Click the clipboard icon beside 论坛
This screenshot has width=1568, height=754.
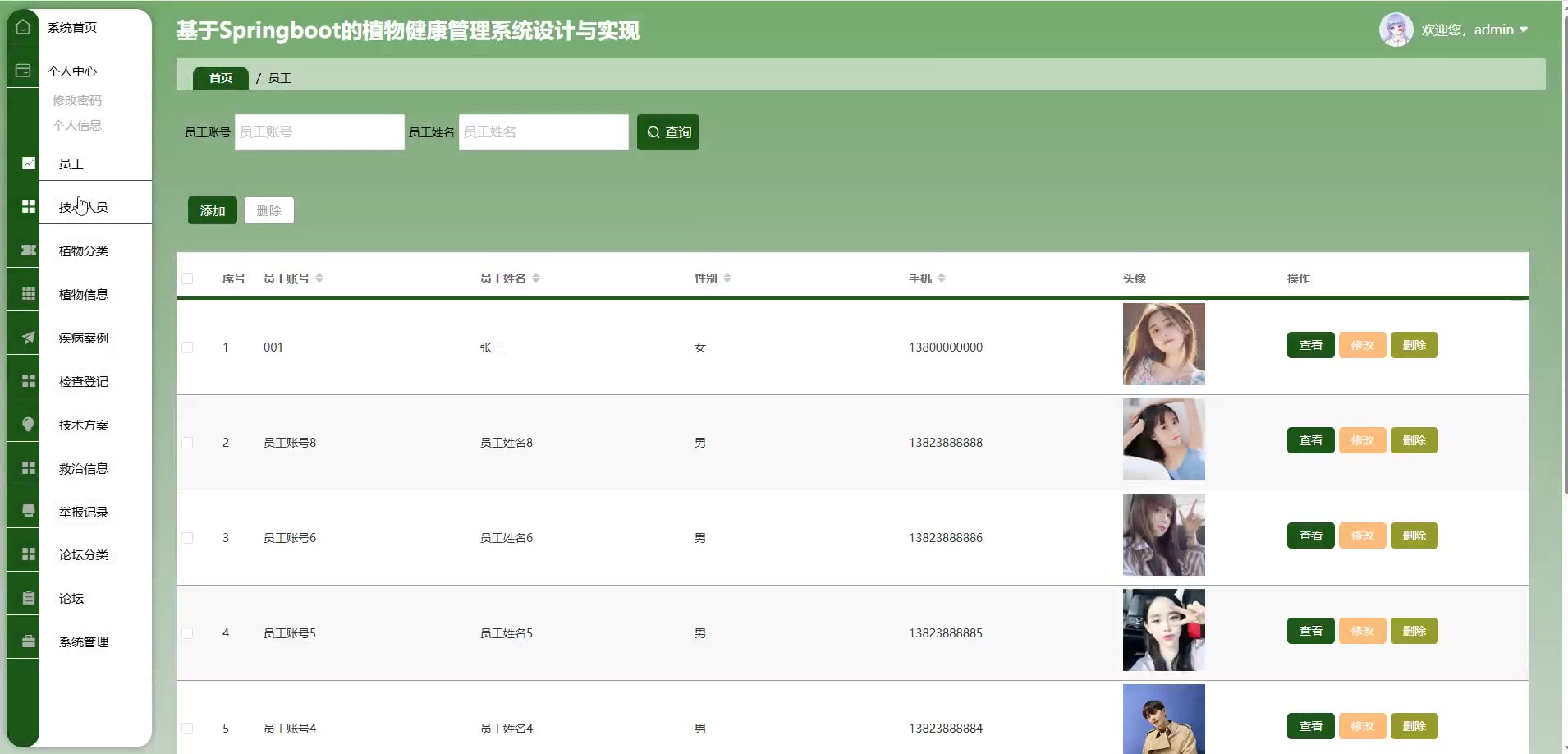coord(29,598)
